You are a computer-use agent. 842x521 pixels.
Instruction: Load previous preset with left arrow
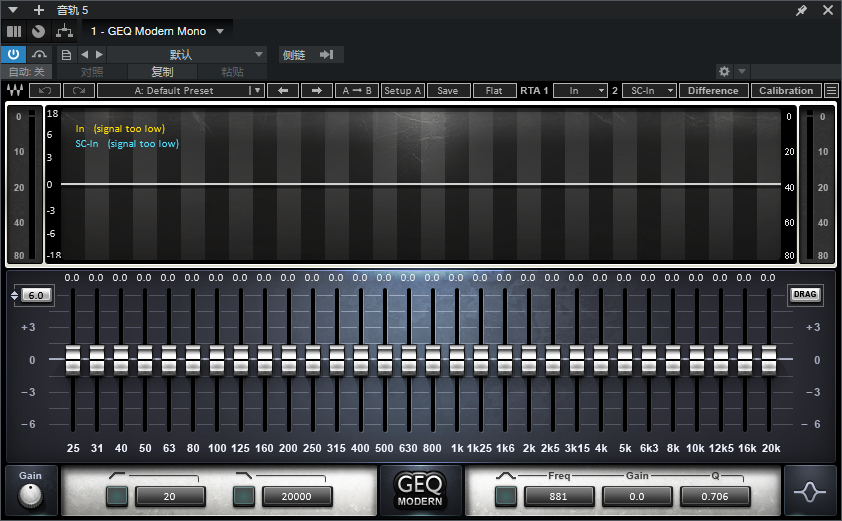[x=283, y=91]
